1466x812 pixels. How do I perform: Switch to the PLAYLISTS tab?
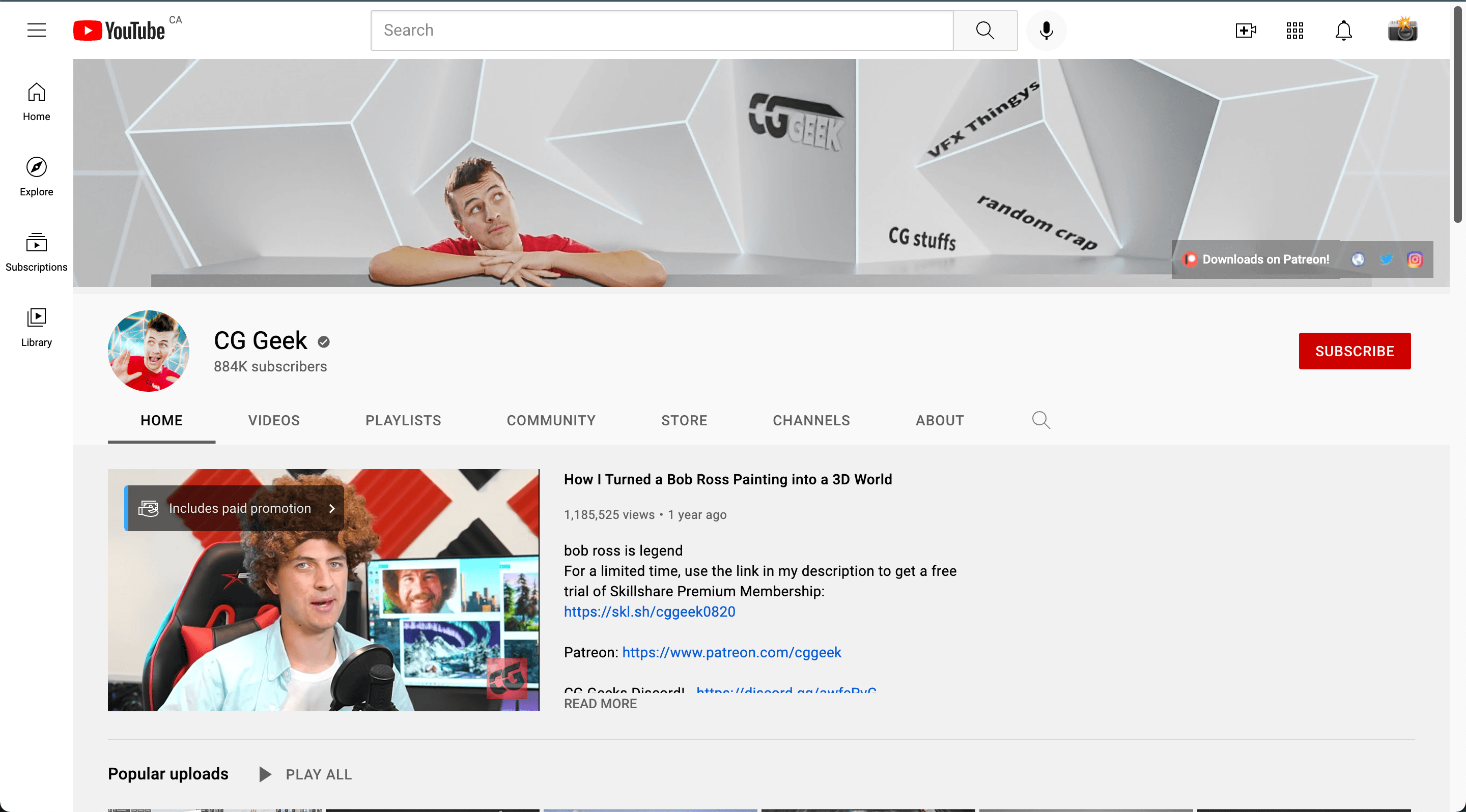coord(404,420)
